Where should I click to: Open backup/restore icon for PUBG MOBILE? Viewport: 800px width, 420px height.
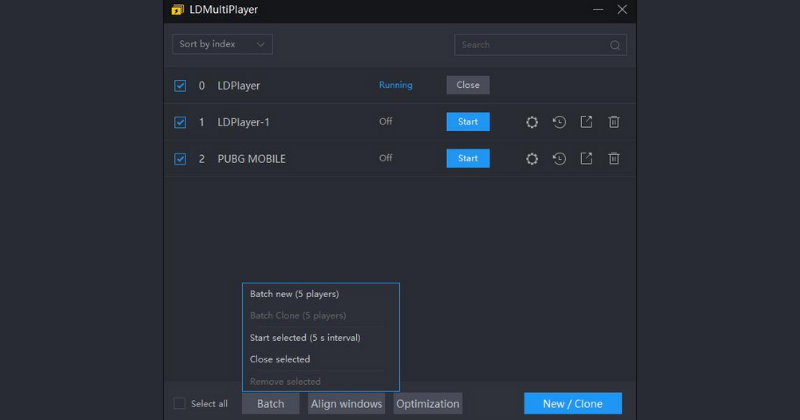[559, 159]
